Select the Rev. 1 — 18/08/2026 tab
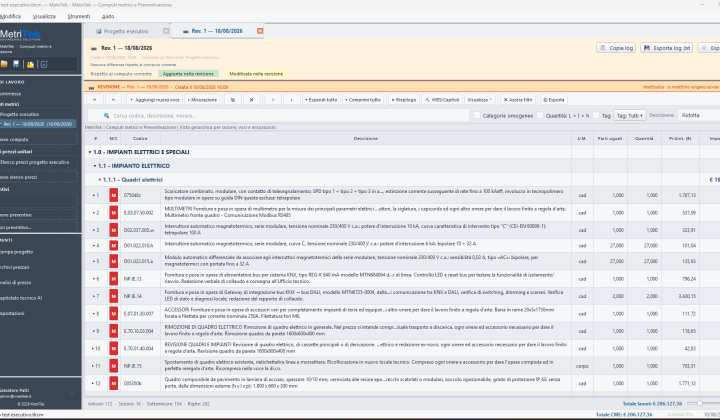 pos(217,31)
